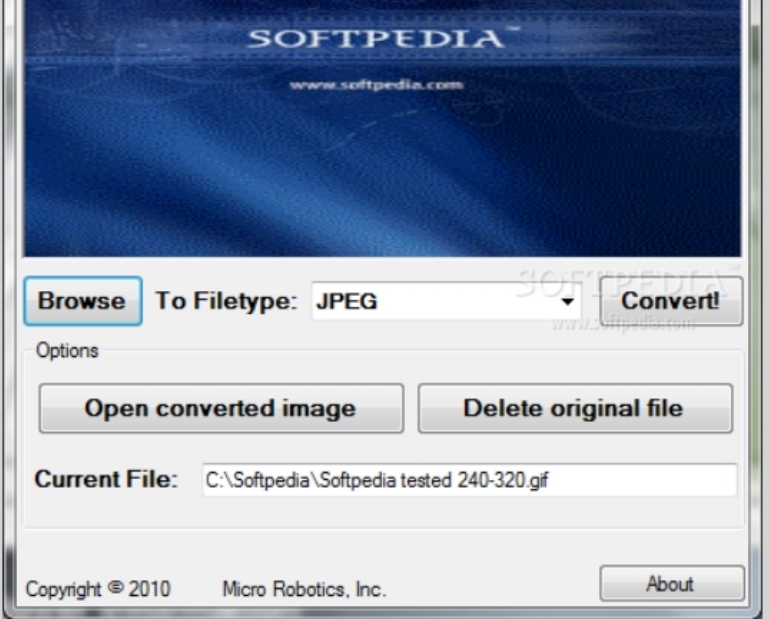Open the About dialog
This screenshot has width=770, height=619.
[x=671, y=584]
